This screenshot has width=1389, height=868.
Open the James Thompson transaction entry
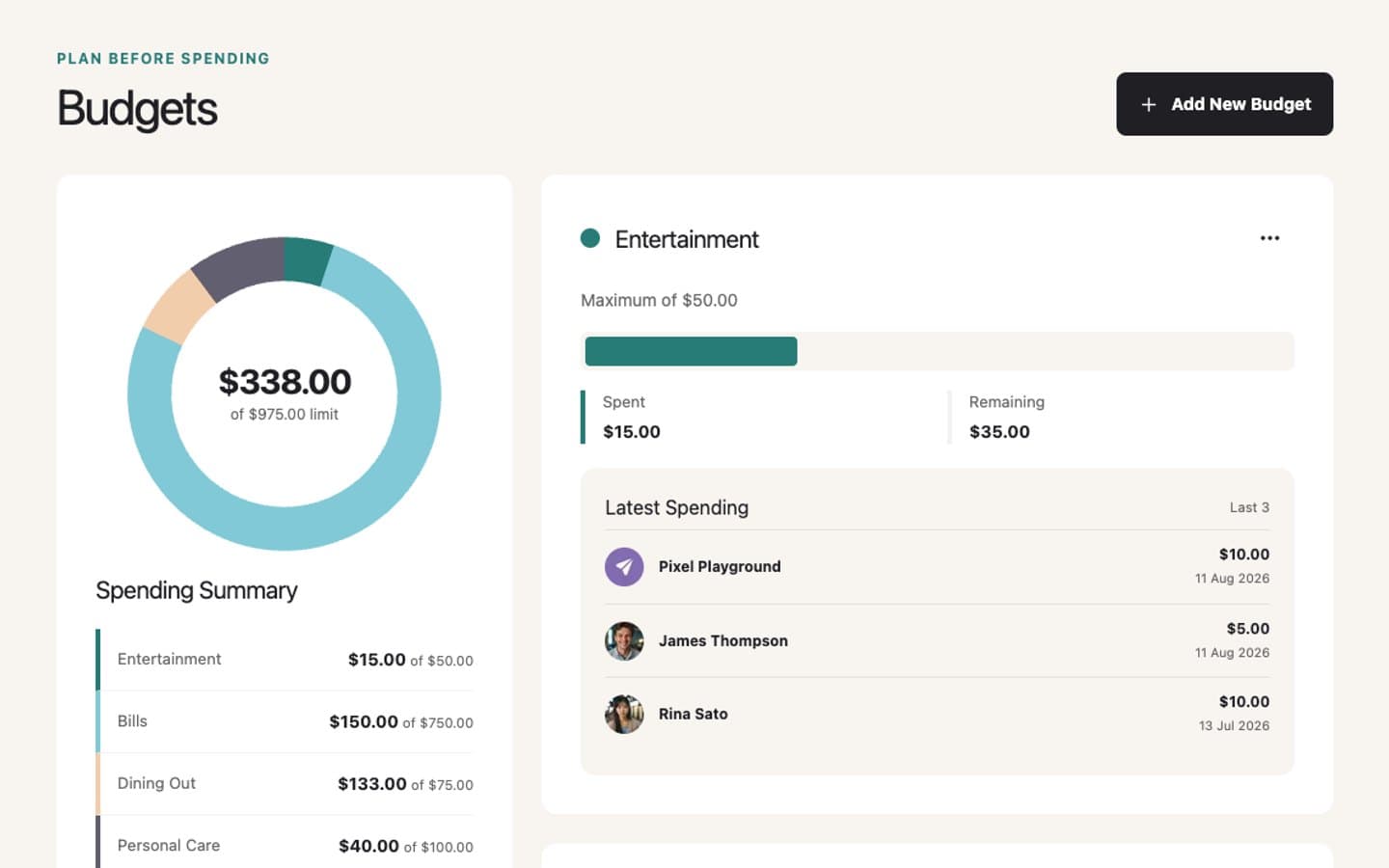tap(938, 641)
